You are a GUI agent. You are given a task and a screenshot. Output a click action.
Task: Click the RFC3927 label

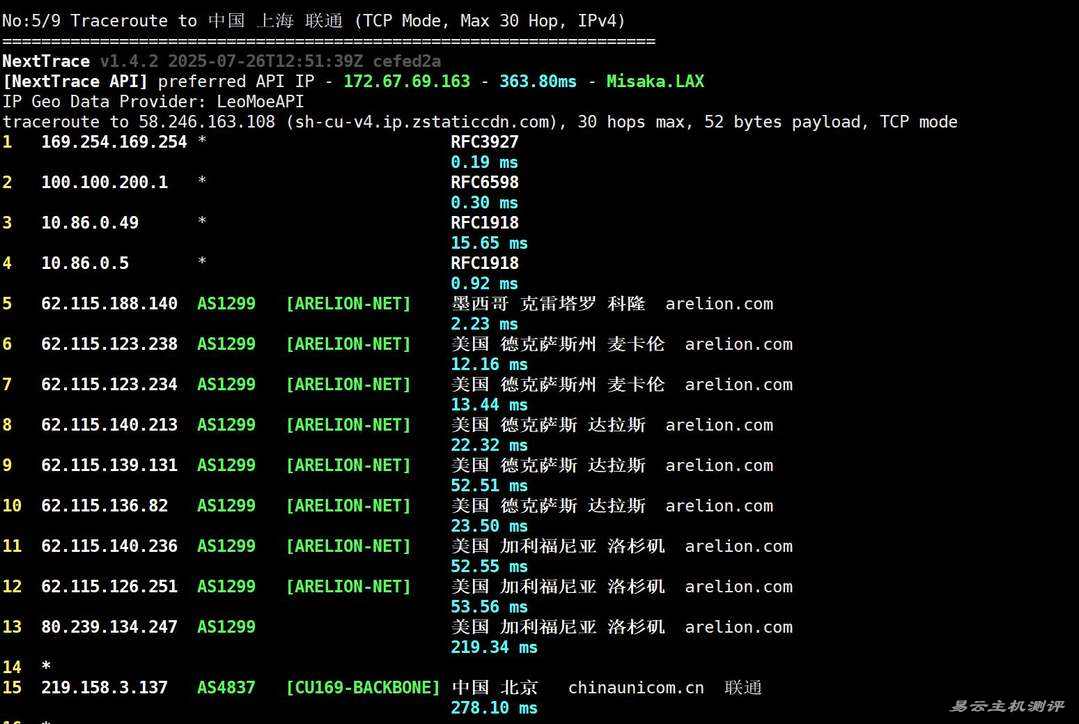[484, 142]
